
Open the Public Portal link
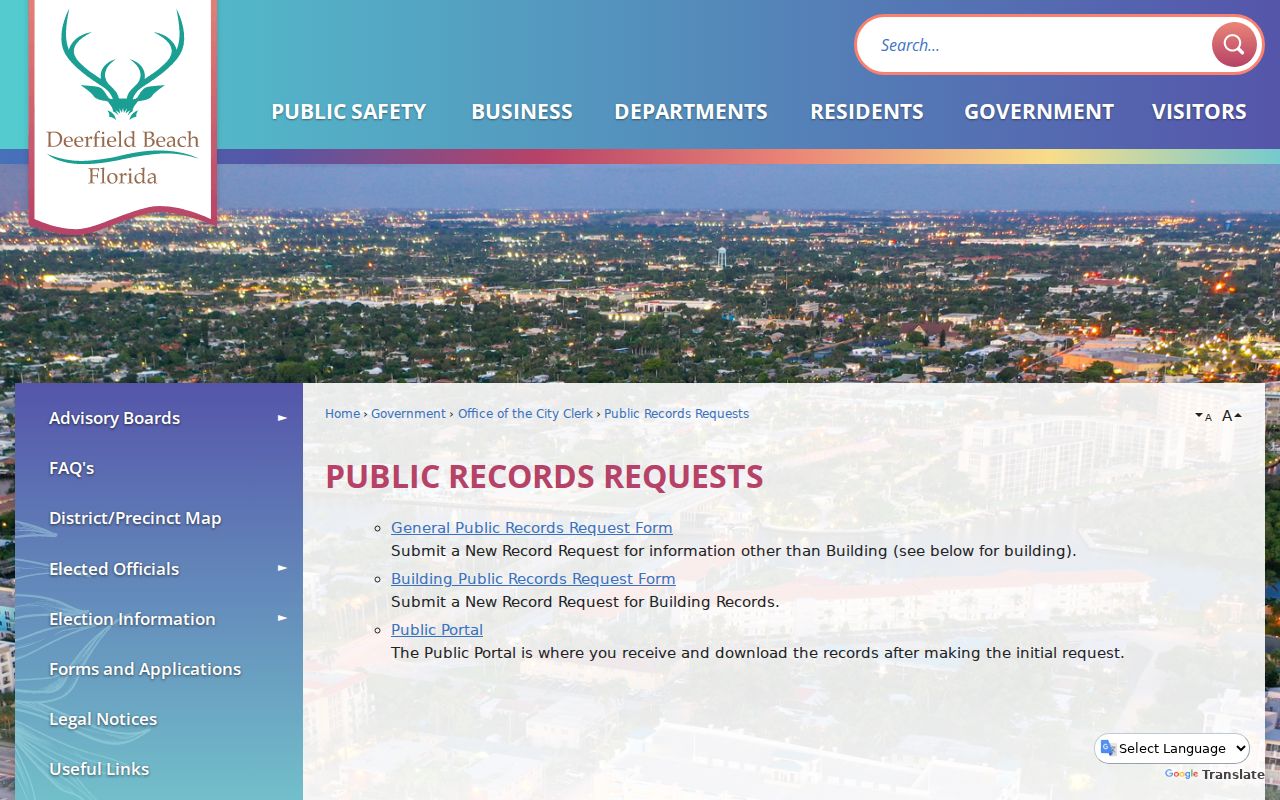[437, 630]
